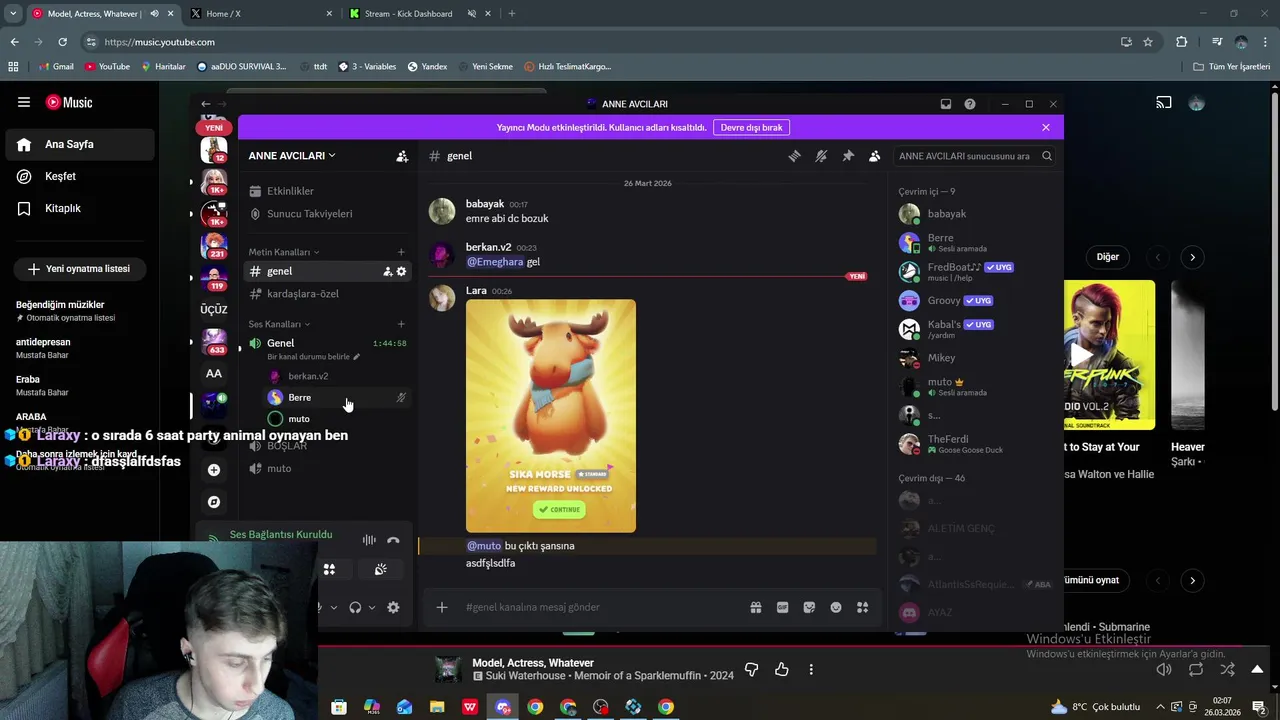Go to Ana Sayfa in YouTube Music

[79, 144]
